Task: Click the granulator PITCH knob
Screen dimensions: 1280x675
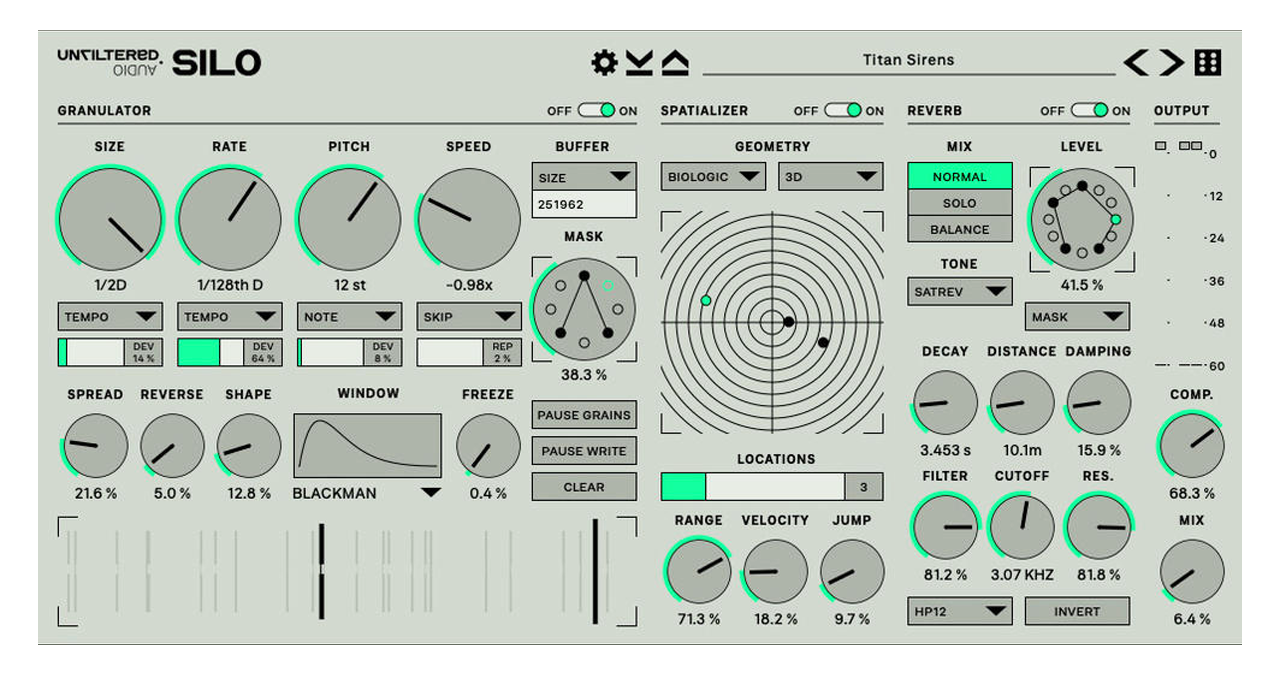Action: pyautogui.click(x=349, y=219)
